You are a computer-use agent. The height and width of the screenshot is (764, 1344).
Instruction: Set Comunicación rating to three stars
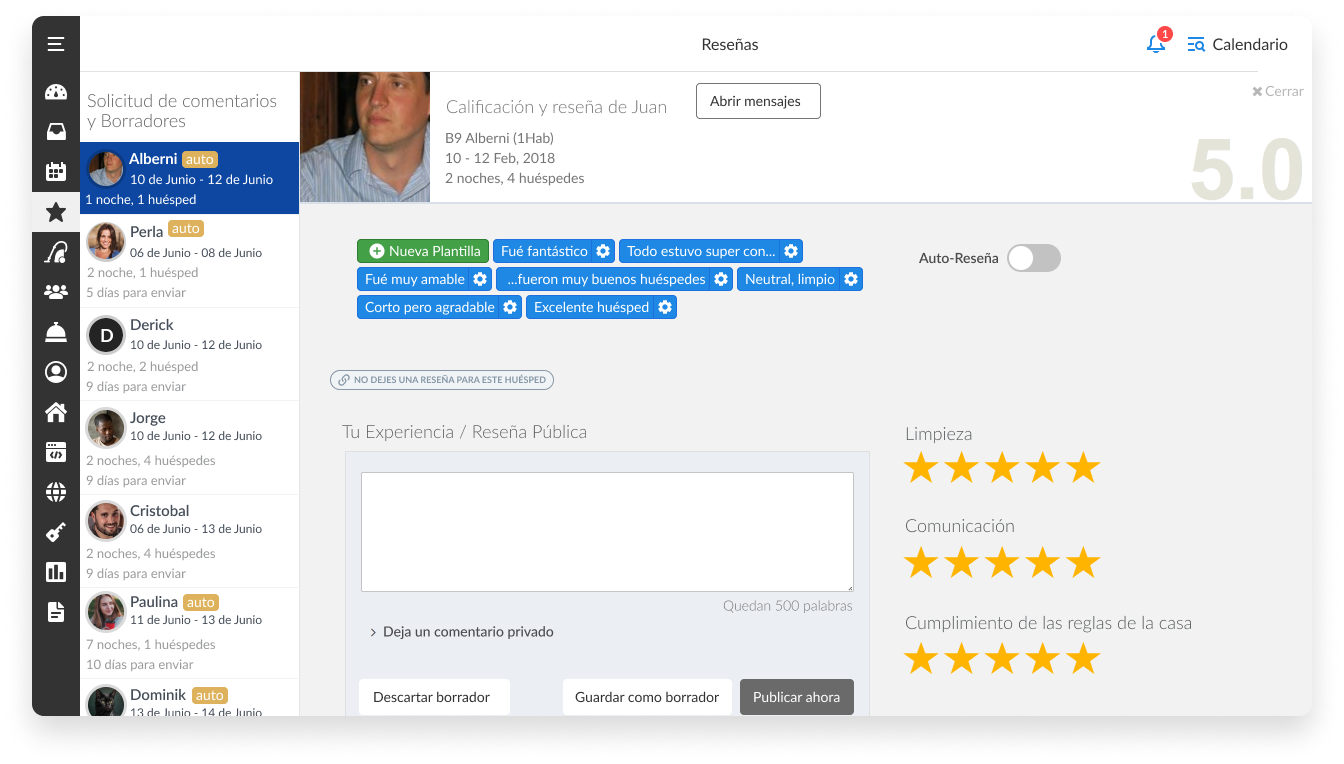pos(1002,562)
